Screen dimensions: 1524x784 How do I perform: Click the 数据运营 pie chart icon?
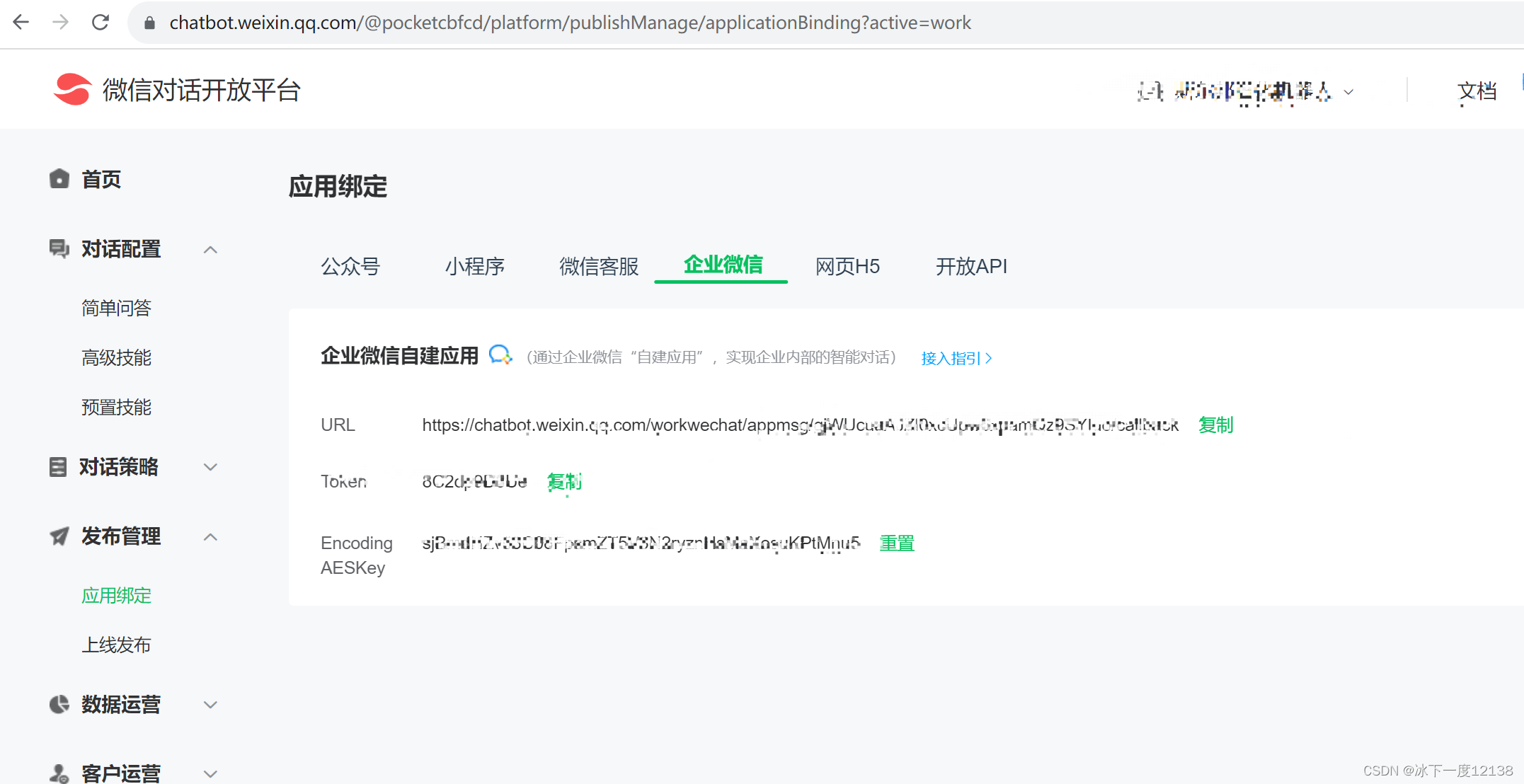pyautogui.click(x=59, y=705)
